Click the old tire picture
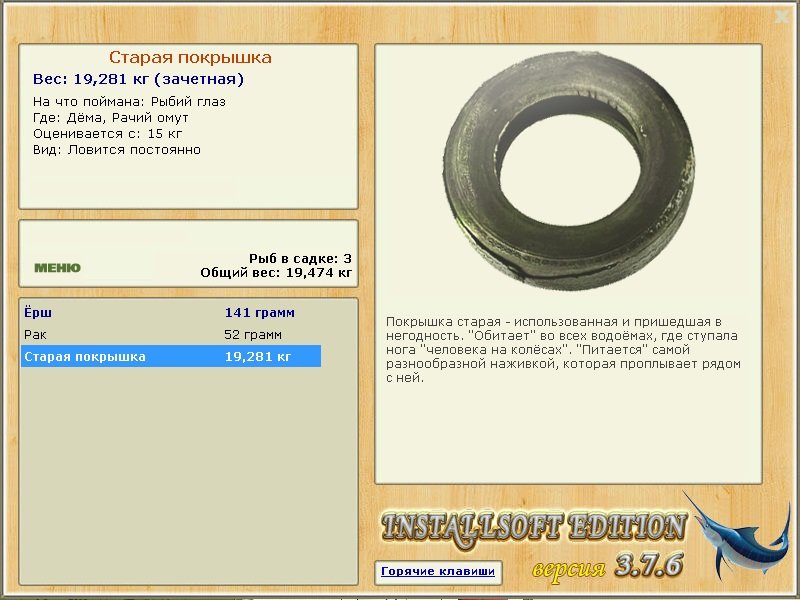The image size is (800, 600). [569, 171]
